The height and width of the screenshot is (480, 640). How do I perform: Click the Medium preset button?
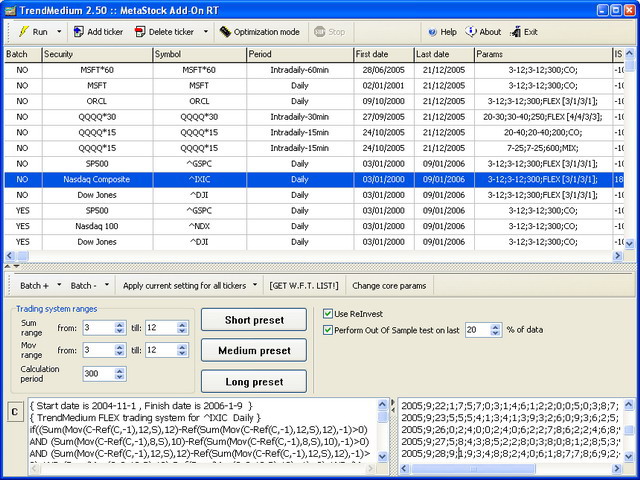(x=254, y=350)
